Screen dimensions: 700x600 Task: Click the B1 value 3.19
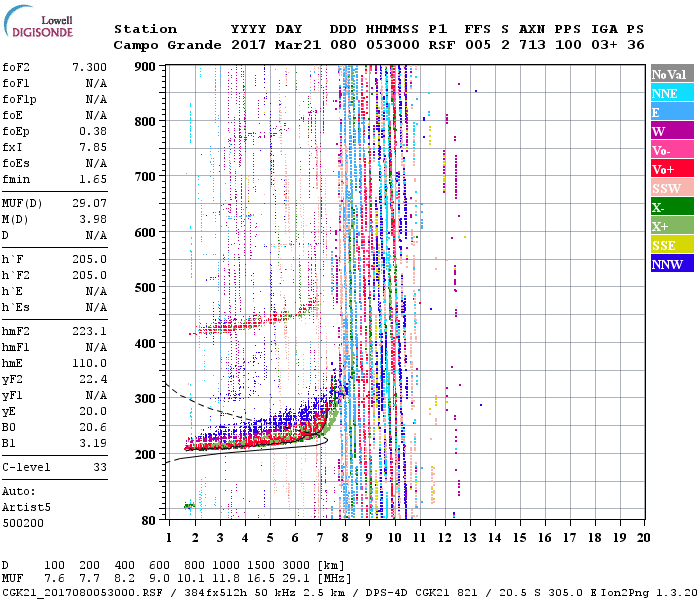click(x=93, y=443)
